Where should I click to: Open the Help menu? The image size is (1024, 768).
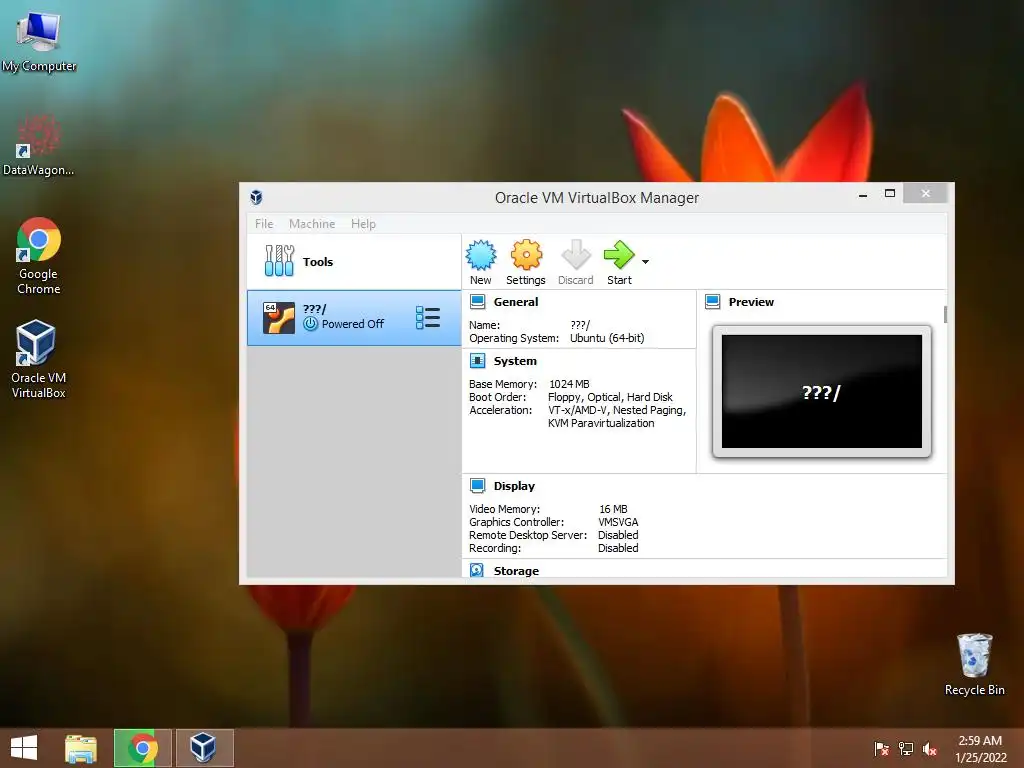[363, 224]
